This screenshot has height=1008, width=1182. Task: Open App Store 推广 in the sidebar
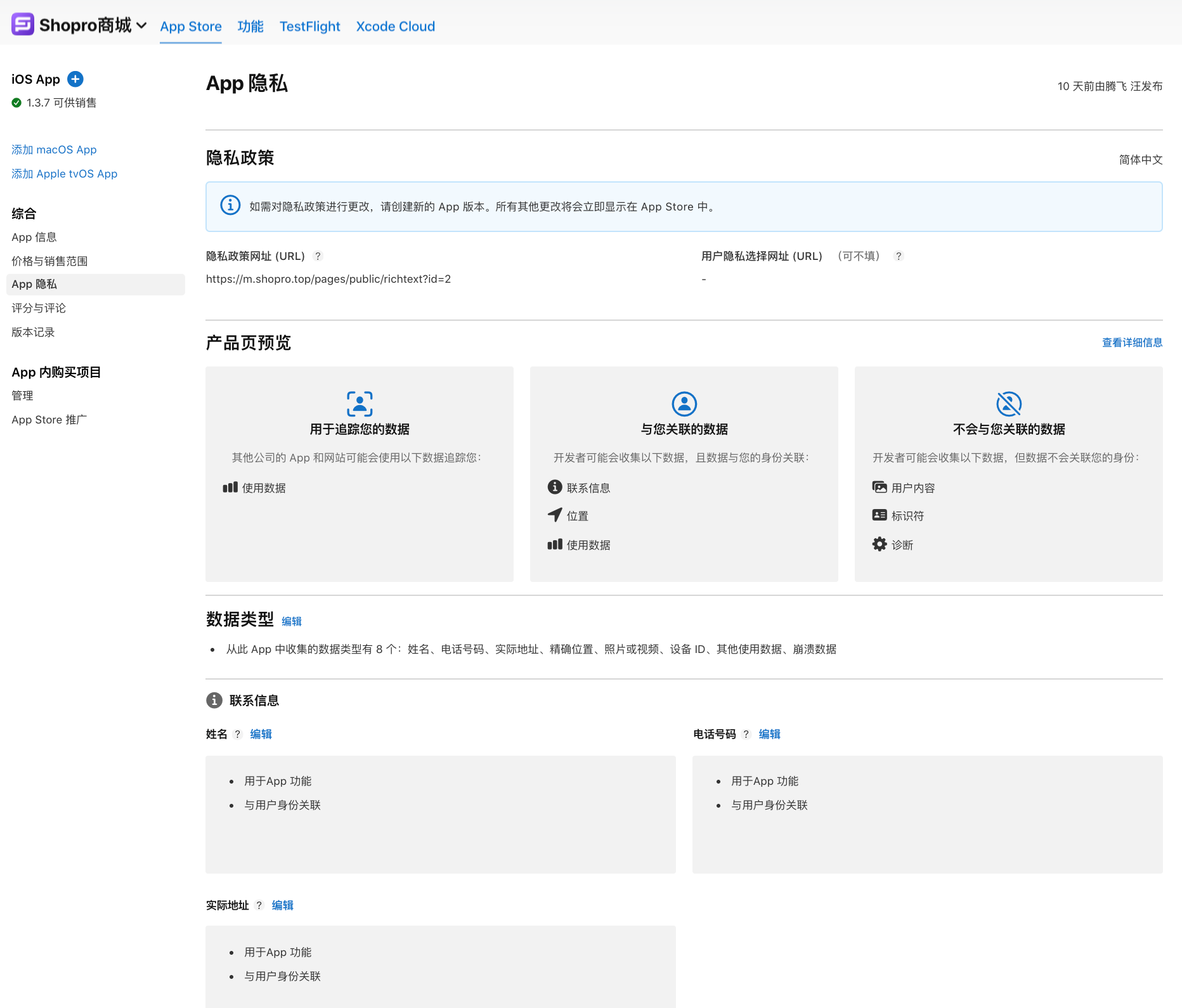click(49, 420)
